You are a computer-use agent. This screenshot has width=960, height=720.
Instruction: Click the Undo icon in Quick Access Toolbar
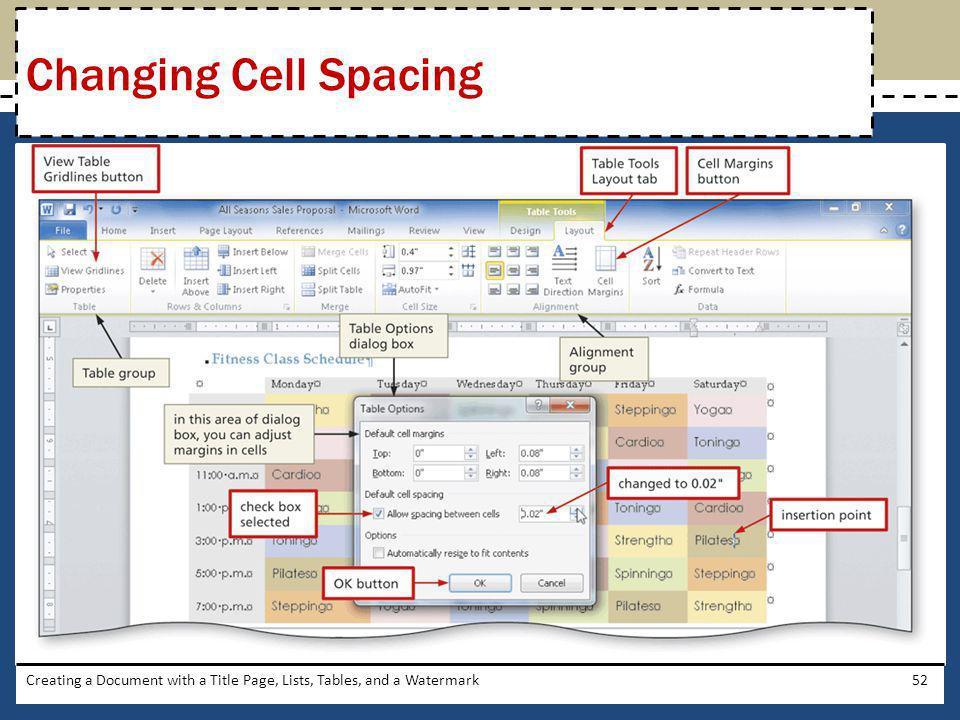coord(89,209)
